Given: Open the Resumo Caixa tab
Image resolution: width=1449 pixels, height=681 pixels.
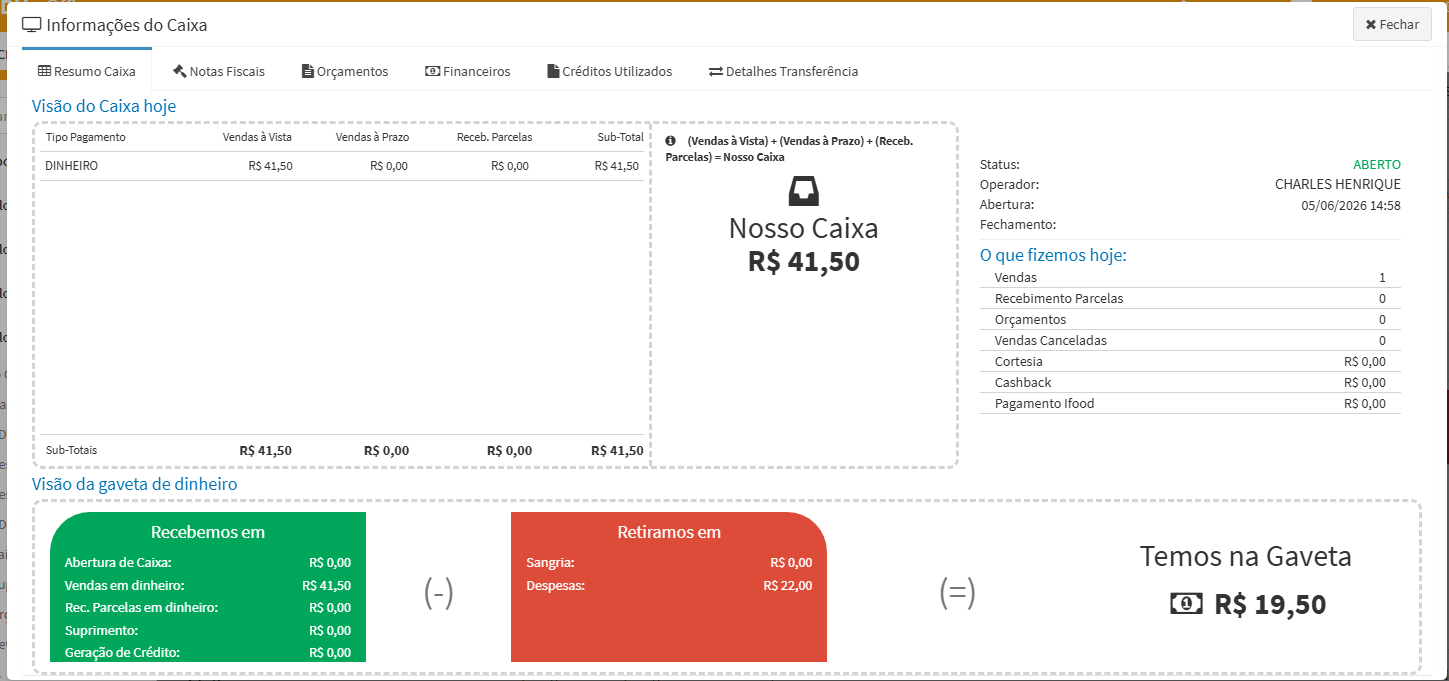Looking at the screenshot, I should coord(86,71).
